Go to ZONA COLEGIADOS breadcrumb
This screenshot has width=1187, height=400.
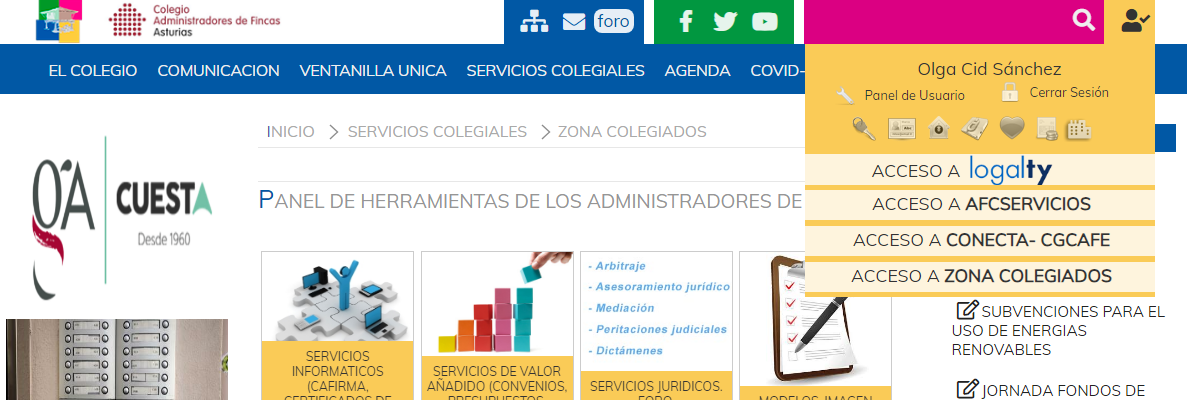point(632,132)
